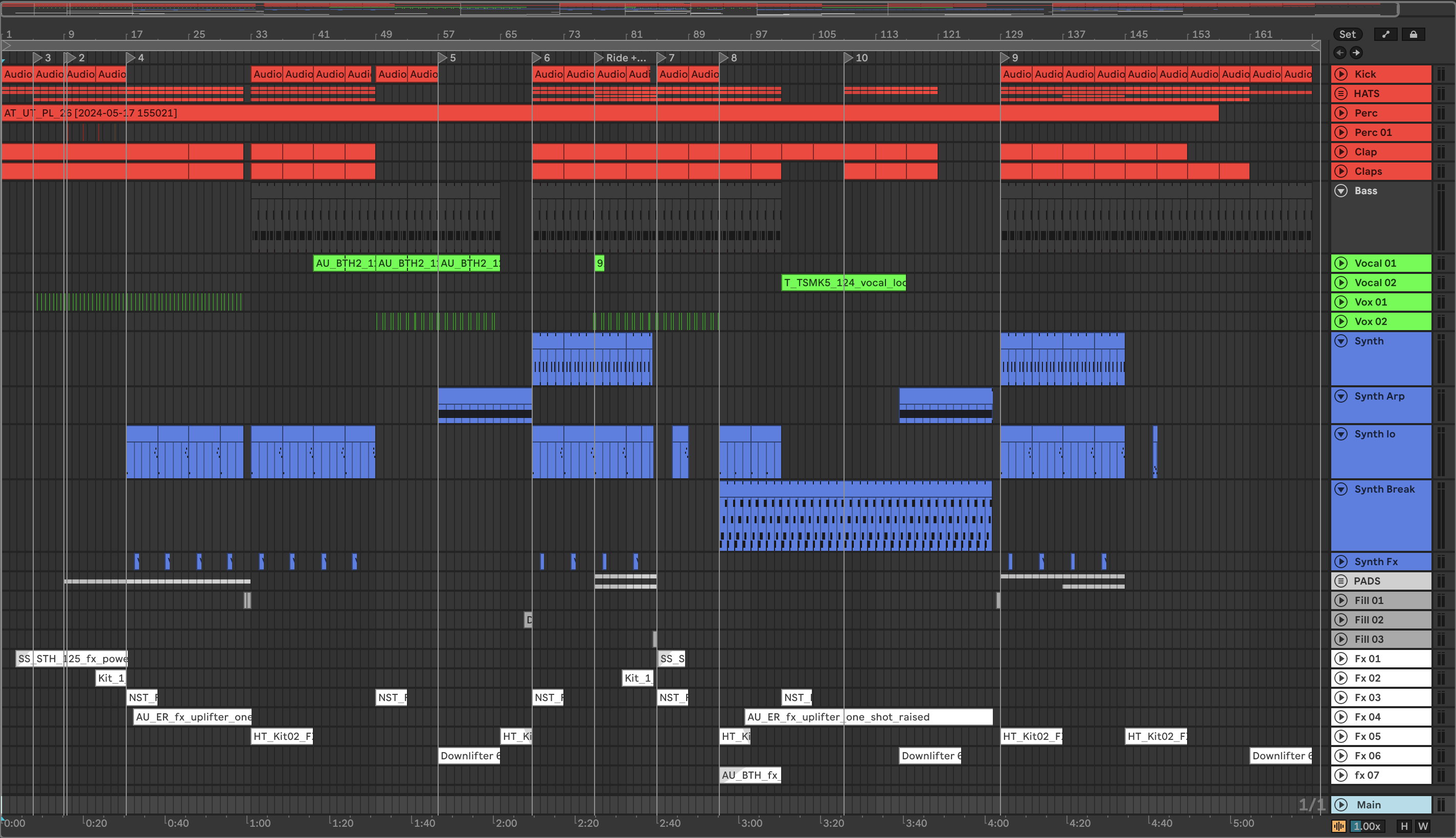The image size is (1456, 838).
Task: Click the round arrow icon on Main track
Action: pyautogui.click(x=1341, y=805)
